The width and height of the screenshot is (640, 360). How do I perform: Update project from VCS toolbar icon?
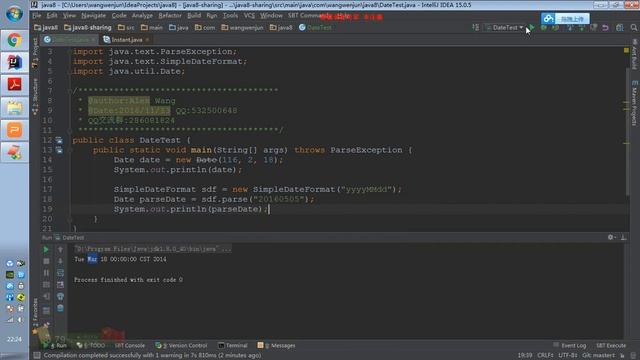point(570,28)
